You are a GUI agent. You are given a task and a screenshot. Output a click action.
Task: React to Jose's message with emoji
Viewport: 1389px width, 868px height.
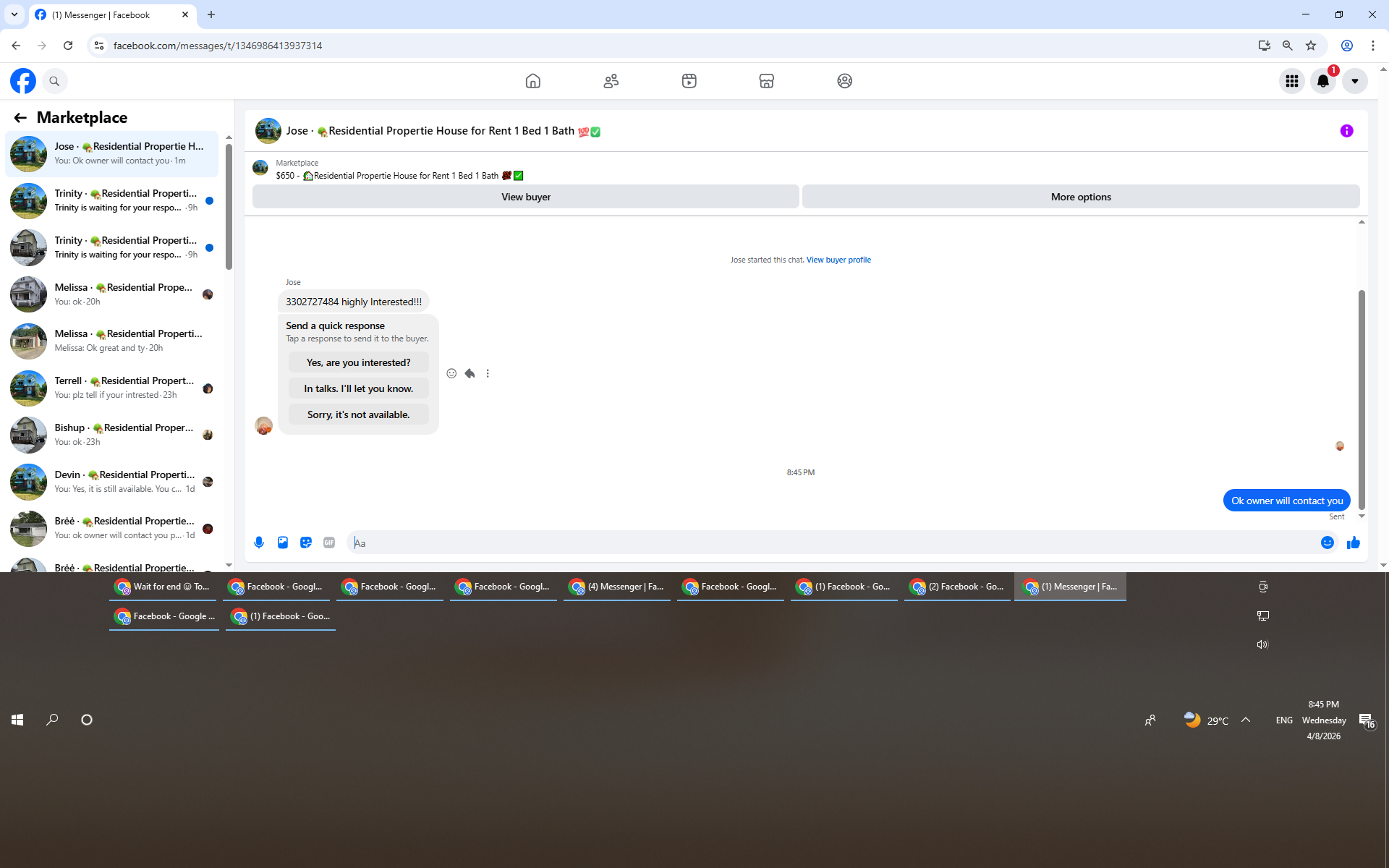pos(451,373)
